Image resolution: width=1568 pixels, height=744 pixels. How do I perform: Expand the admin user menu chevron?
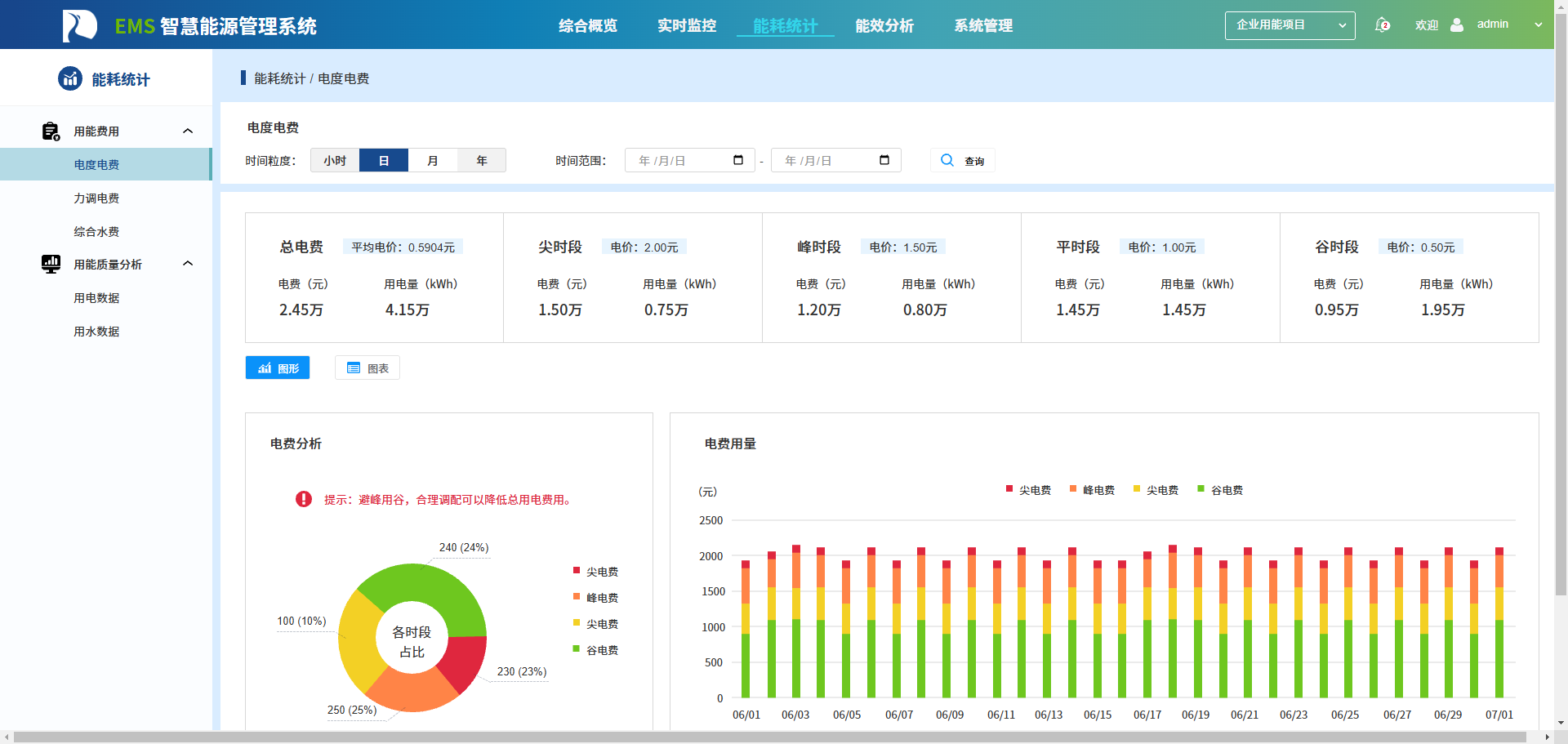1539,25
